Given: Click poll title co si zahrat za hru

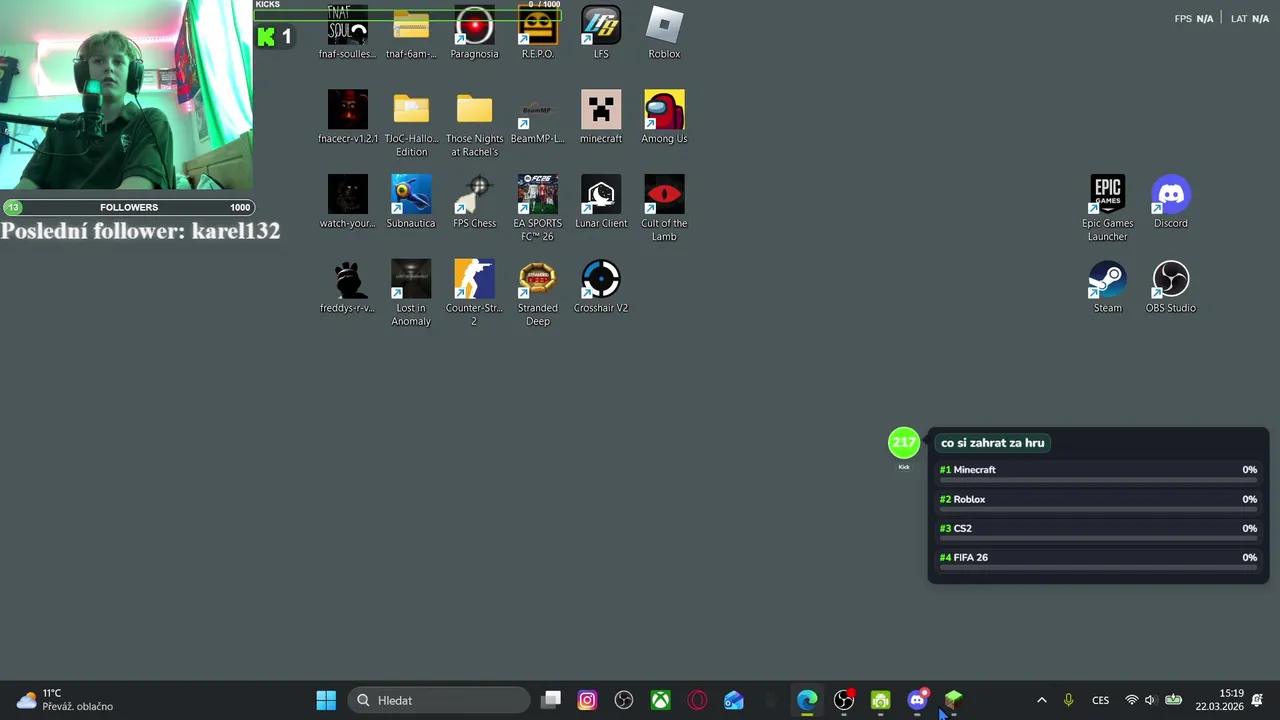Looking at the screenshot, I should [x=992, y=443].
